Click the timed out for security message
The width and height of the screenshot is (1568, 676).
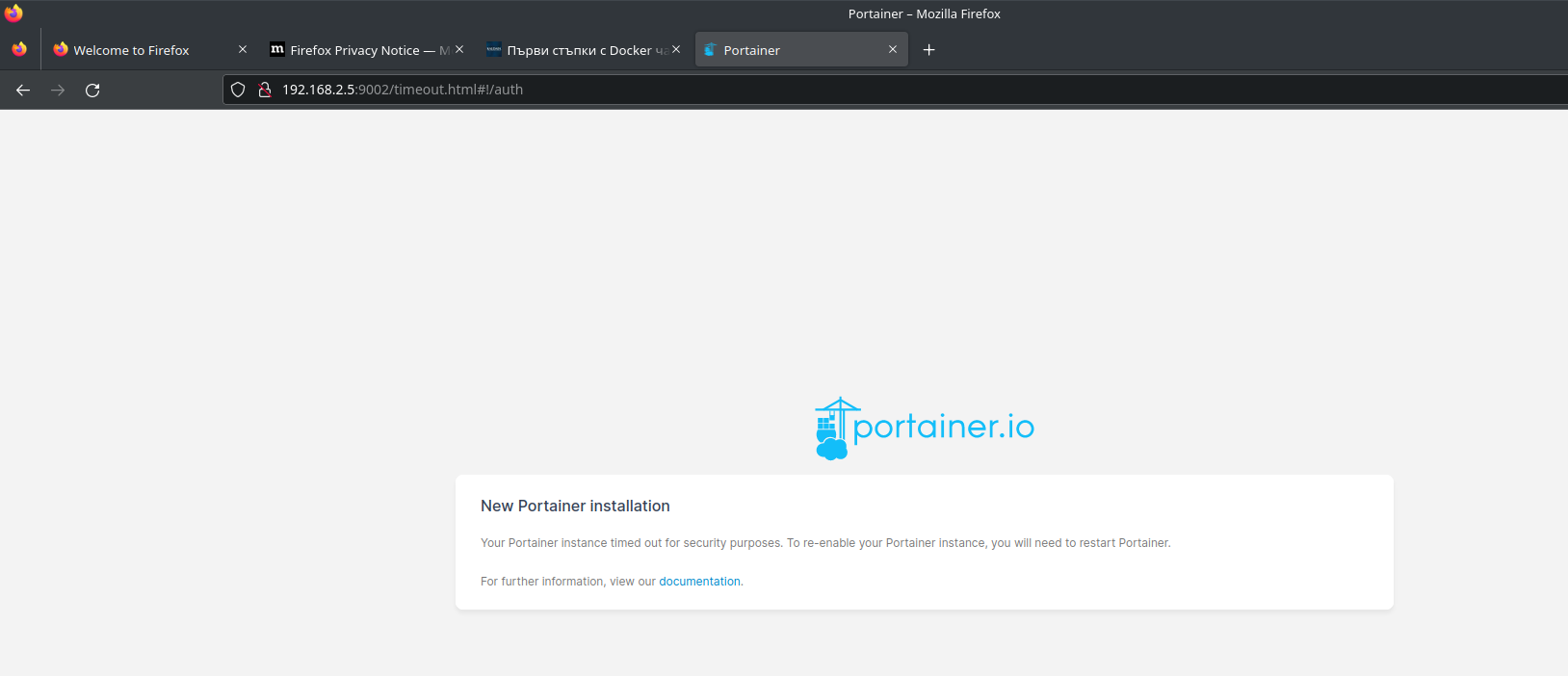click(825, 543)
